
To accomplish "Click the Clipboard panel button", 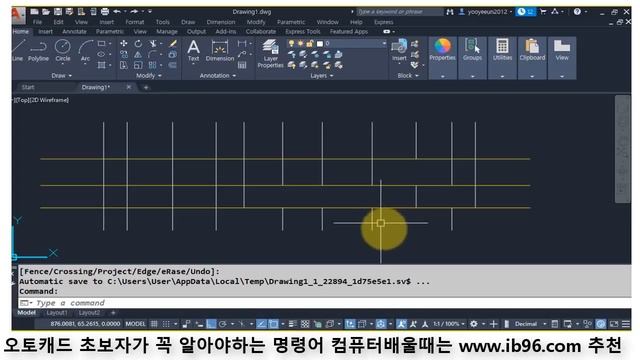I will [x=532, y=58].
